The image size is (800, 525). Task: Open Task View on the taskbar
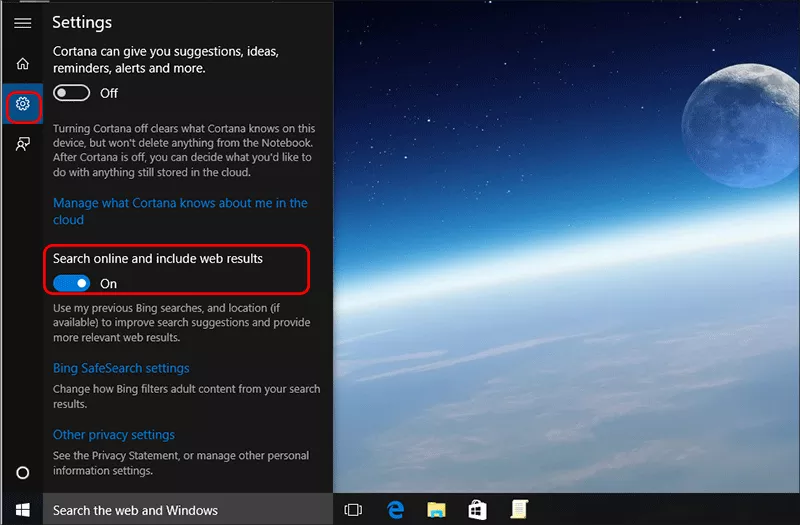point(353,510)
